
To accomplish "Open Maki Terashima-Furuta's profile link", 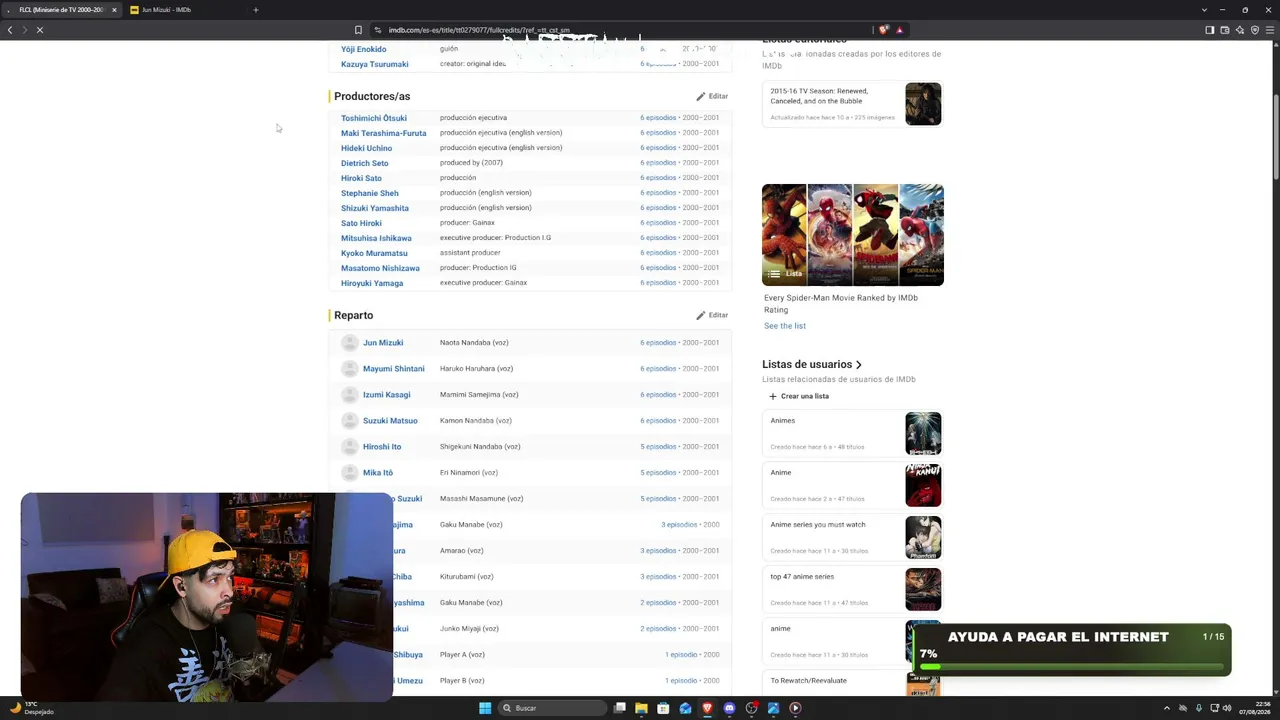I will pos(383,133).
